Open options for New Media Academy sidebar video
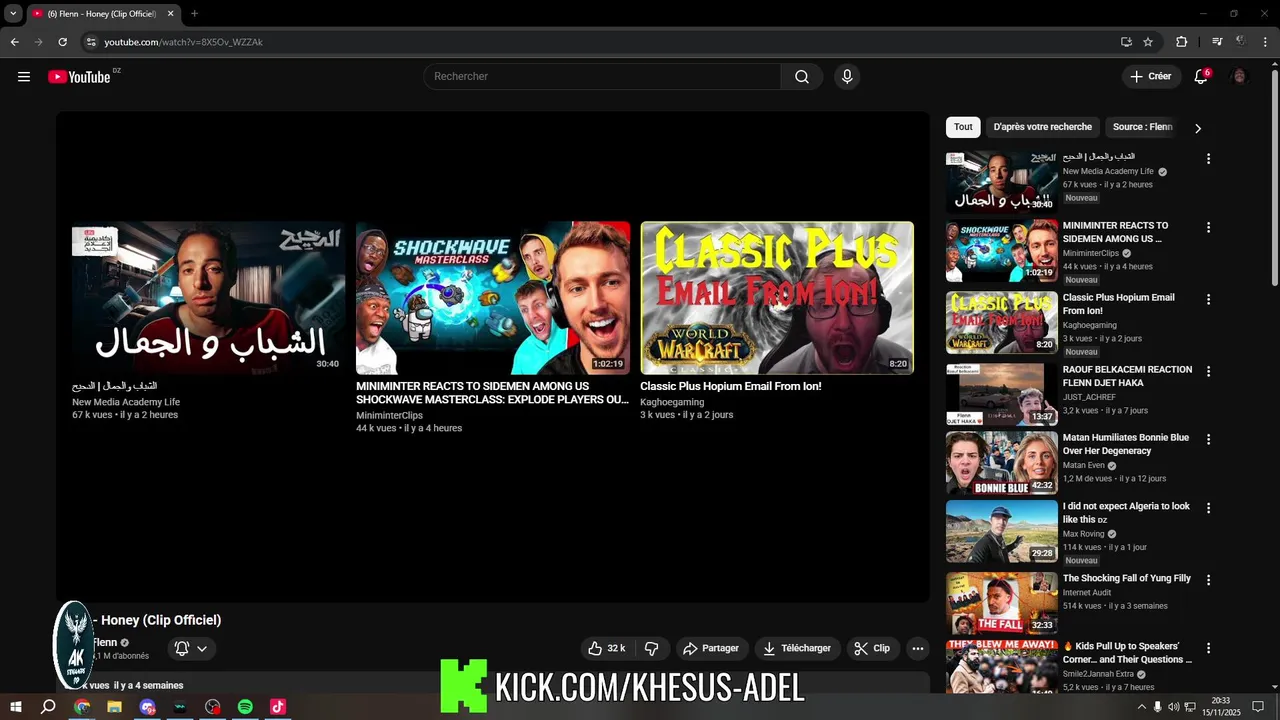The width and height of the screenshot is (1280, 720). point(1208,159)
